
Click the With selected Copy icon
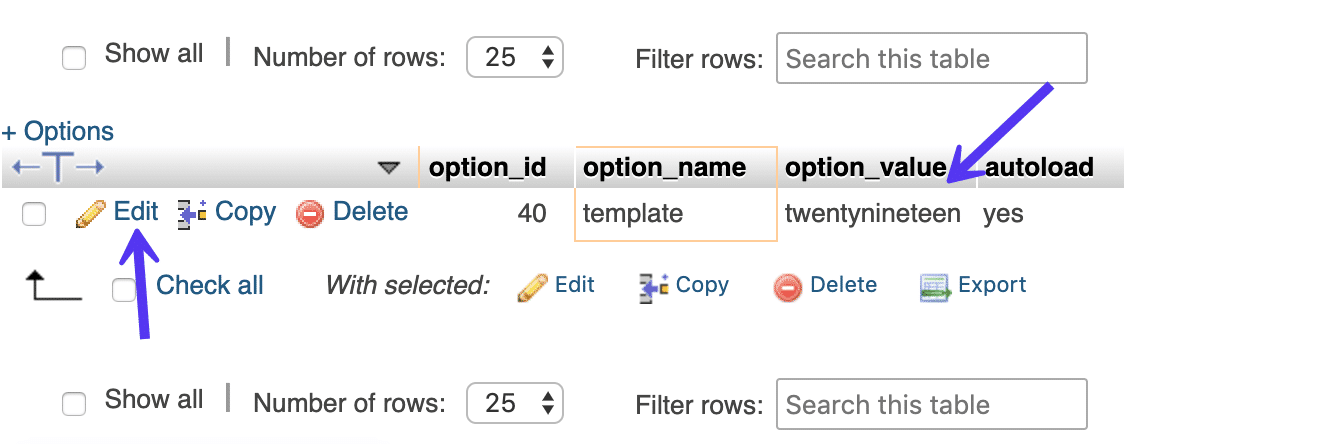click(x=654, y=287)
